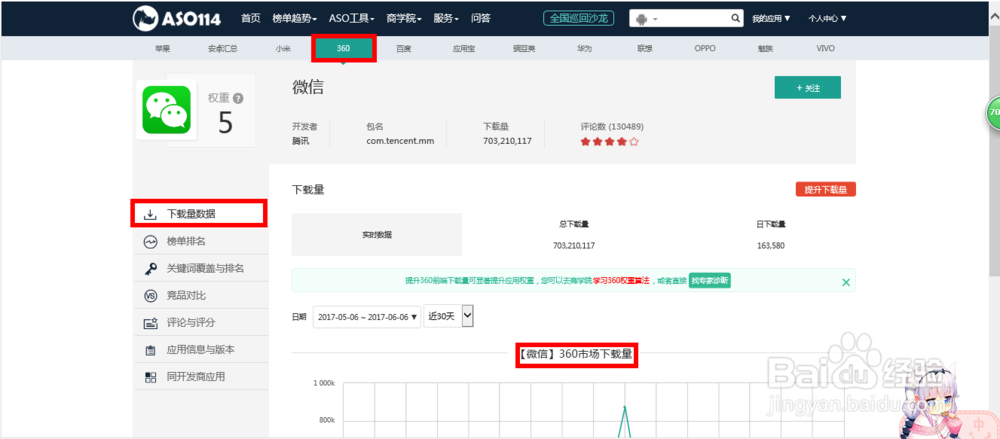Open the 近30天 period dropdown
Viewport: 1000px width, 439px height.
click(449, 316)
